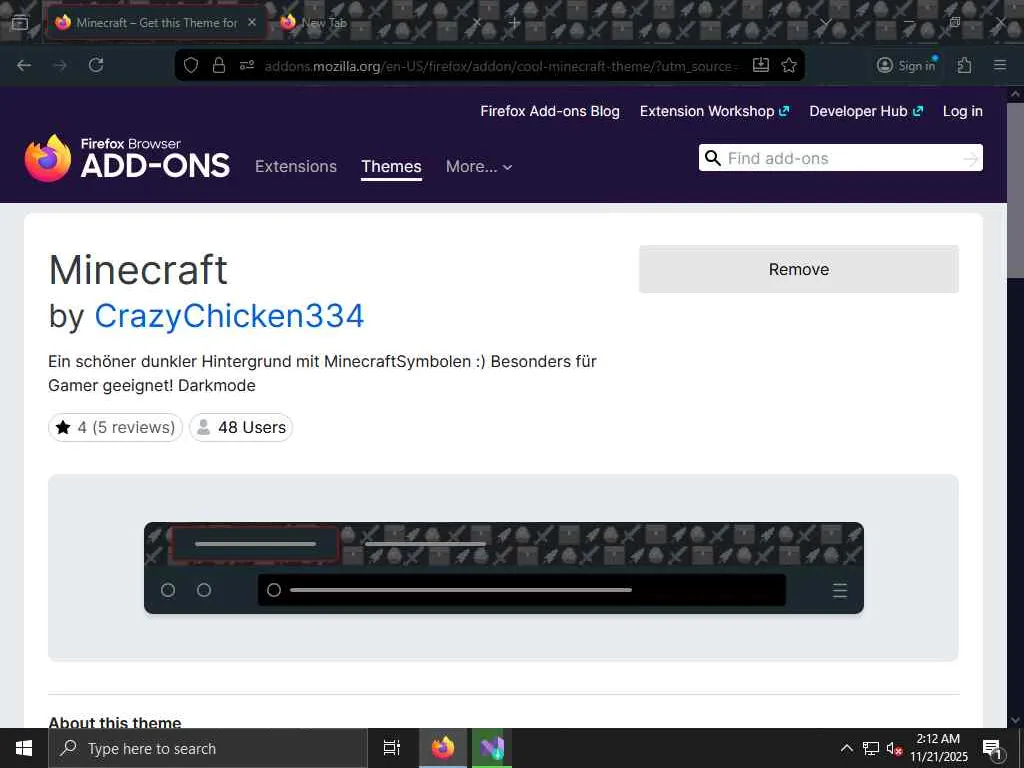Click the muted volume tray icon
This screenshot has height=768, width=1024.
[x=894, y=748]
